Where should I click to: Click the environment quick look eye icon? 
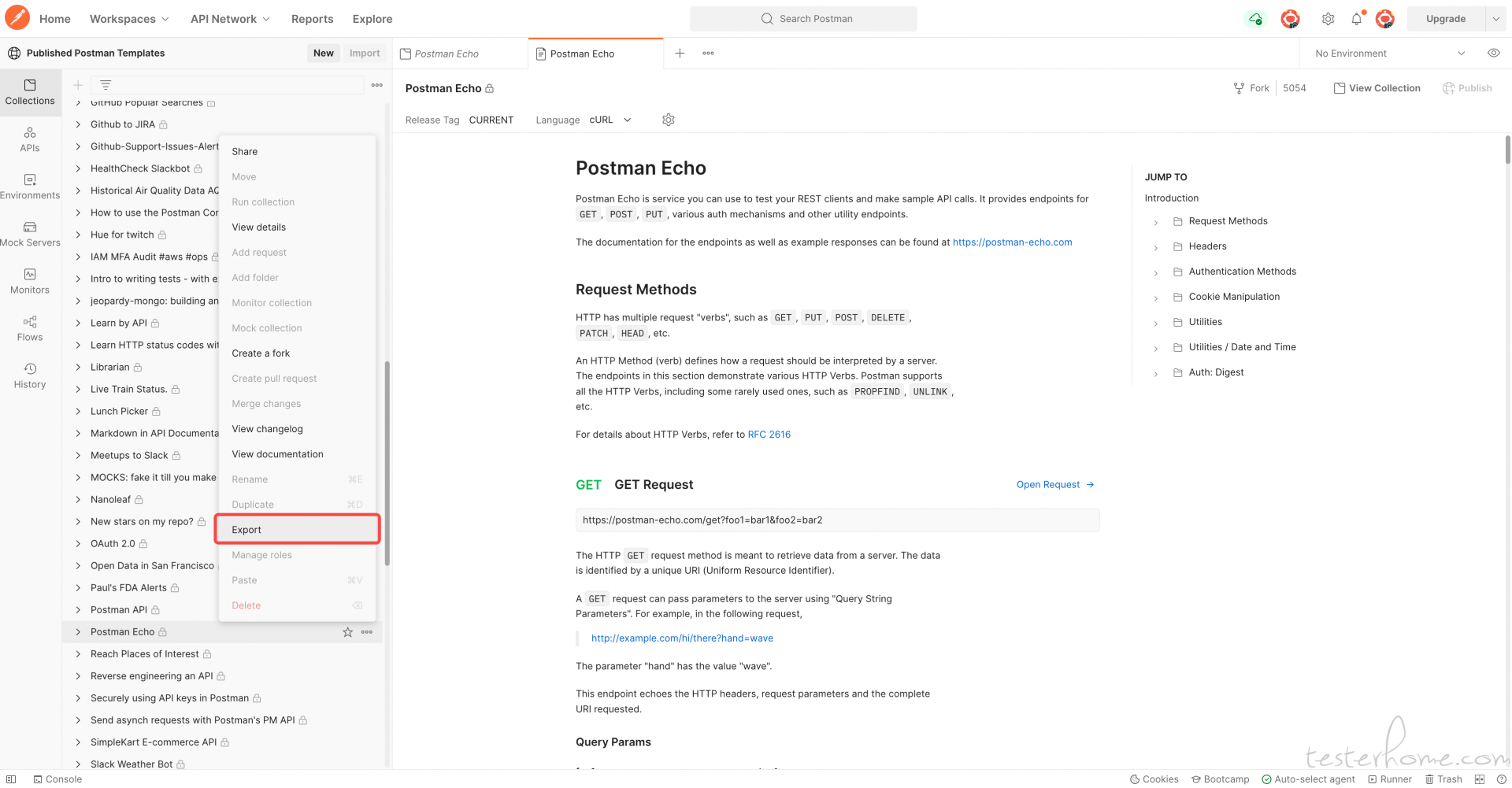click(1493, 54)
